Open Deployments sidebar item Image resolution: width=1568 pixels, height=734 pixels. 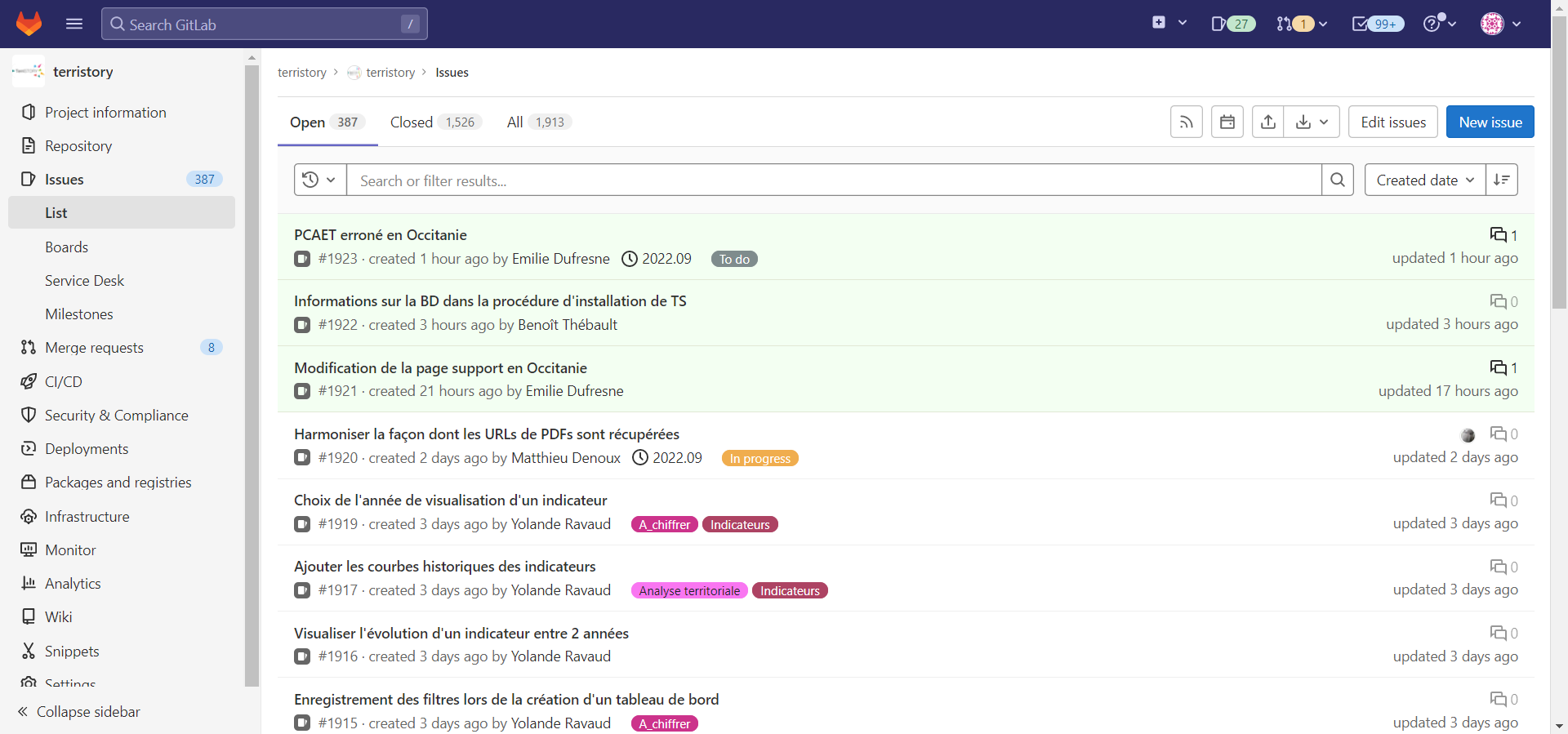(x=122, y=449)
